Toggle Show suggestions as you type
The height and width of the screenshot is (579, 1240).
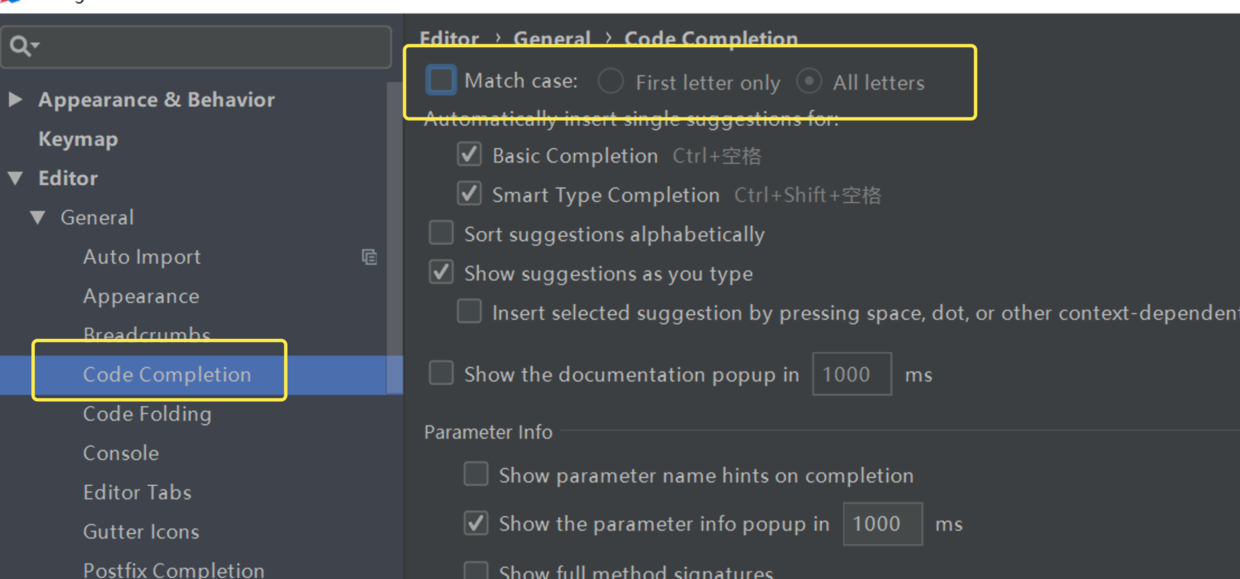pos(441,272)
